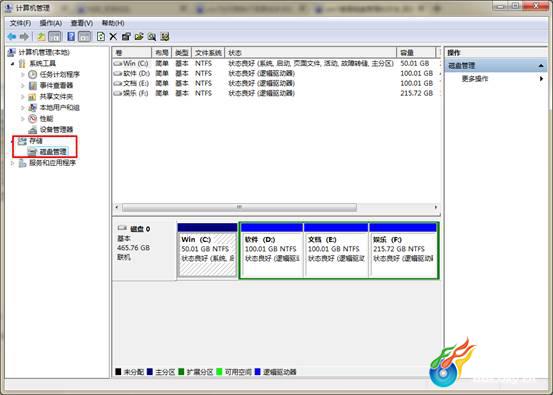Click the 磁盘 0 disk label

pos(140,229)
